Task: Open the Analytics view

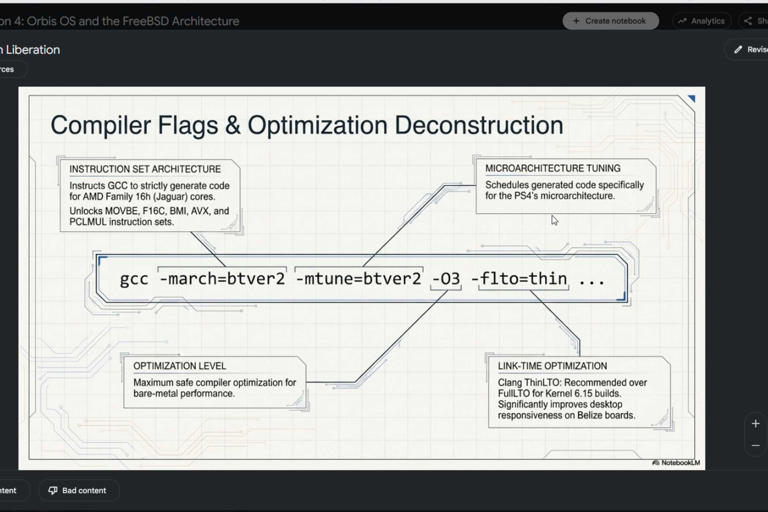Action: pyautogui.click(x=702, y=21)
